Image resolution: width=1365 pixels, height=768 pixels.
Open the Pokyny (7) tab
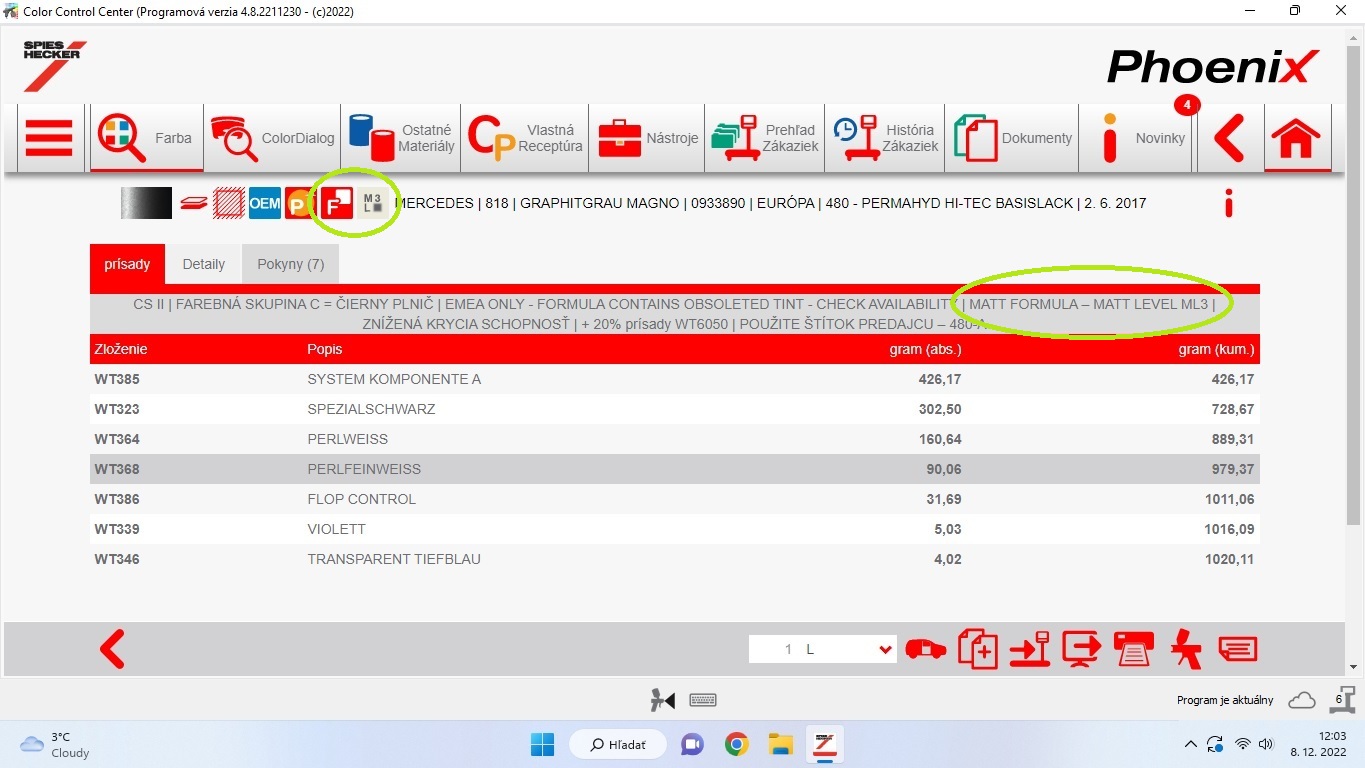click(290, 264)
